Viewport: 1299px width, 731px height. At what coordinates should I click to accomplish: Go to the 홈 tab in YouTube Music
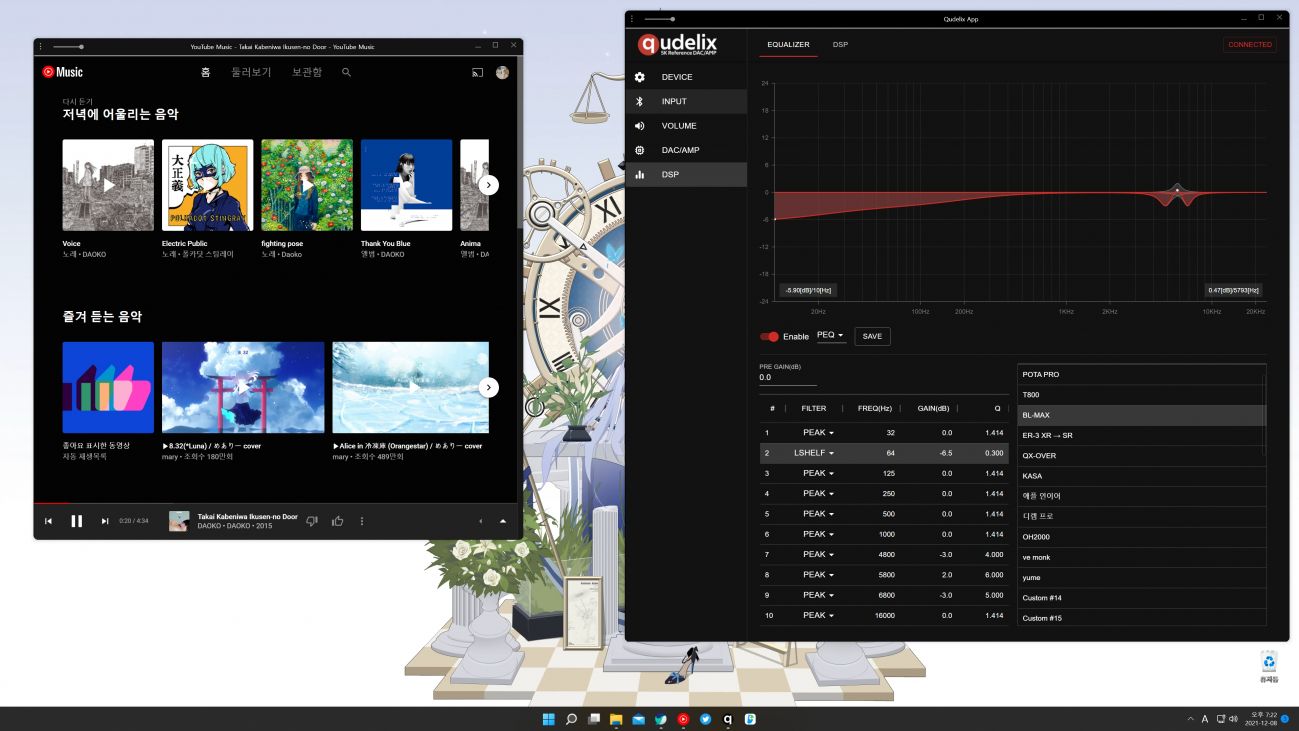click(x=205, y=72)
